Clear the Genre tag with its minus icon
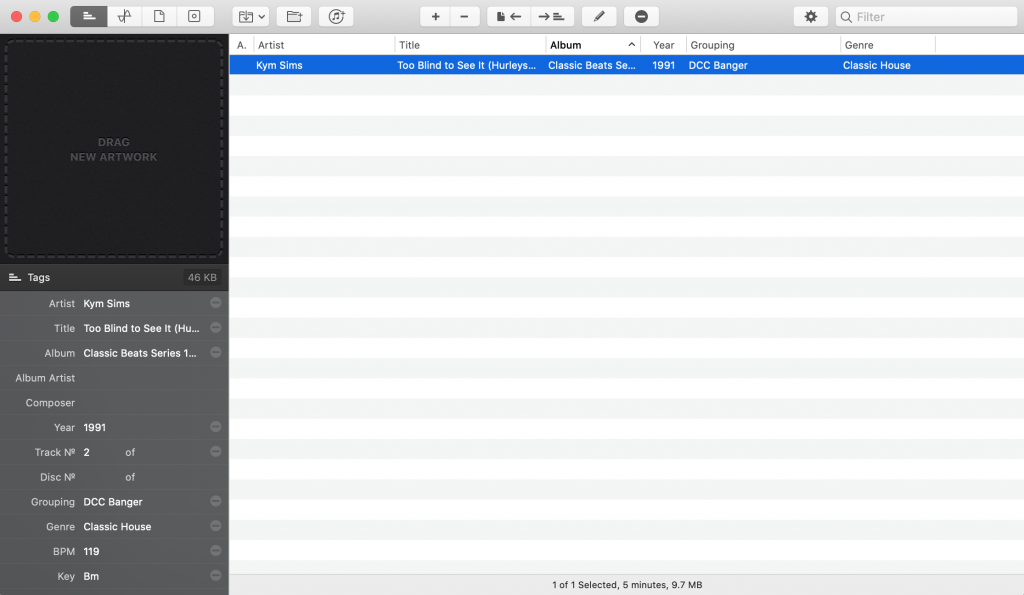The image size is (1024, 595). coord(216,526)
